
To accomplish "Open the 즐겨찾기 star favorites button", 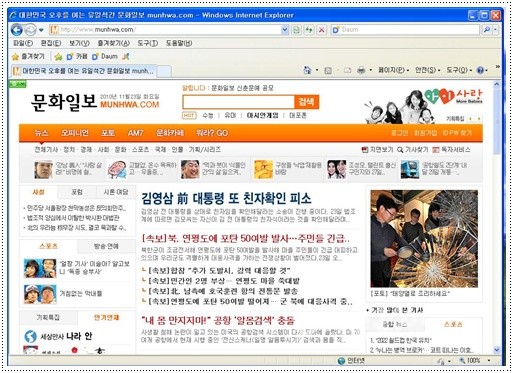I will (28, 57).
